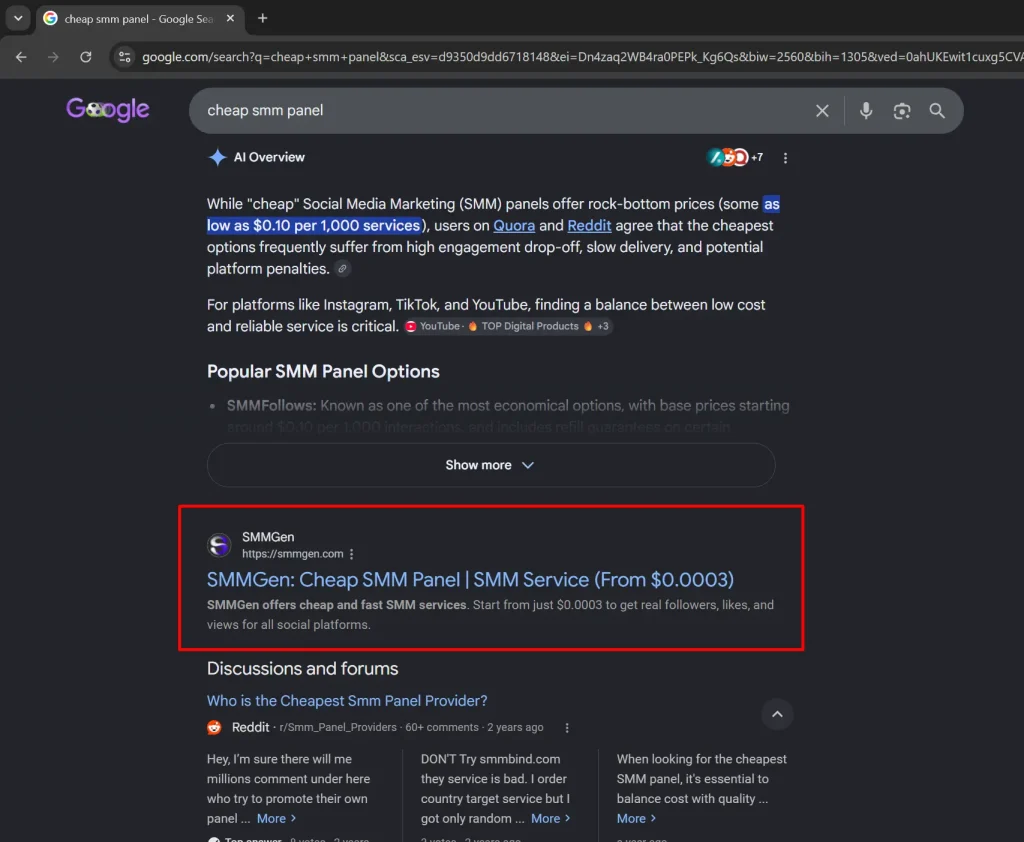
Task: Expand AI Overview with Show more
Action: 491,465
